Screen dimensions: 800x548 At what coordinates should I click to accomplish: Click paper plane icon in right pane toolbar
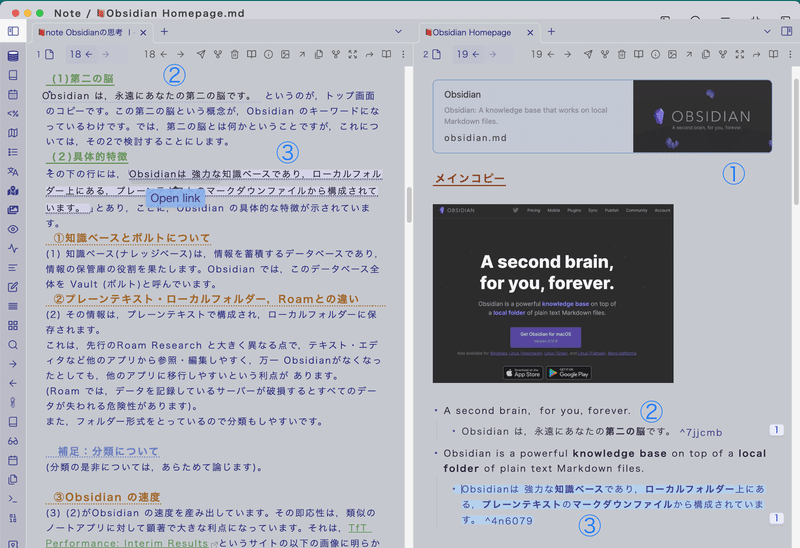pos(588,54)
